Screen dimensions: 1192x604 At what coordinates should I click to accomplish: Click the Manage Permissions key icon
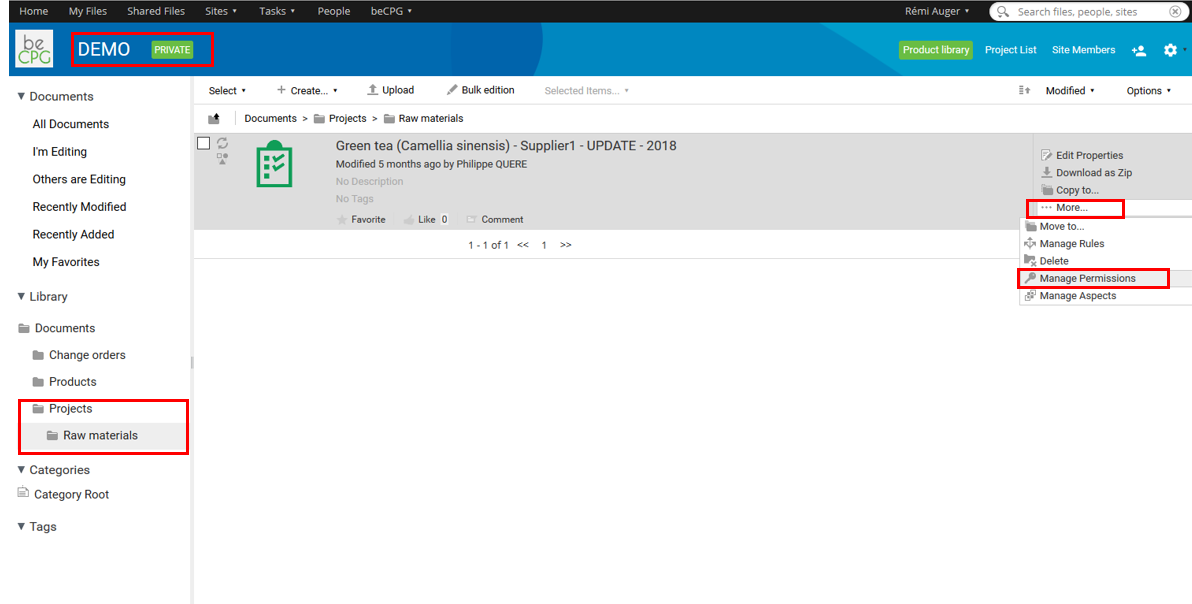[x=1031, y=278]
